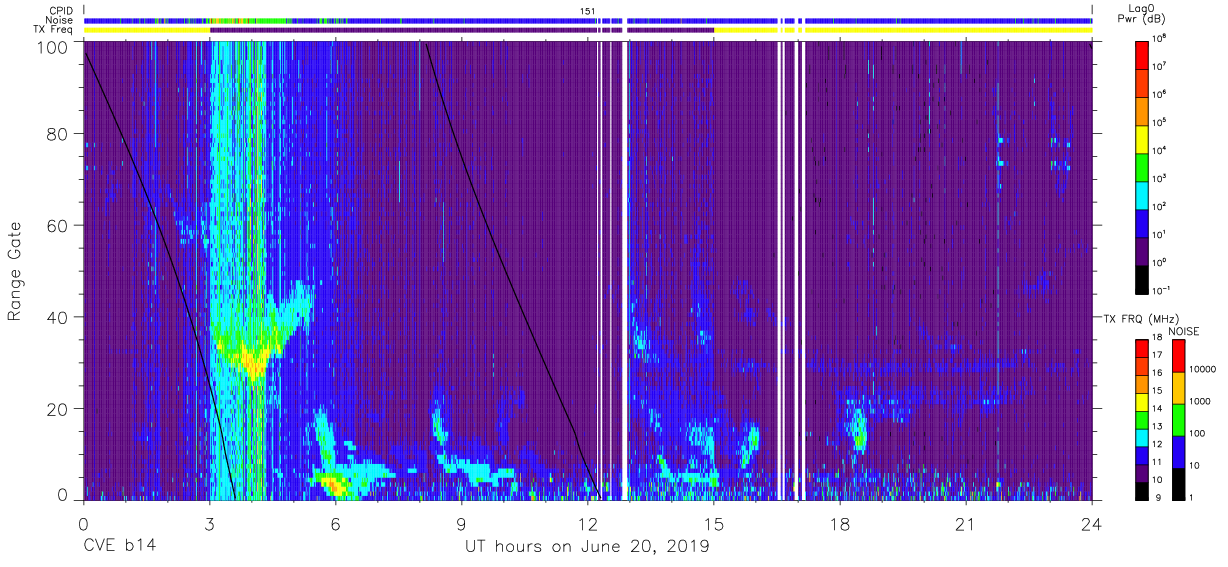This screenshot has width=1228, height=567.
Task: Click the 10000 label on NOISE colorbar
Action: [1203, 369]
